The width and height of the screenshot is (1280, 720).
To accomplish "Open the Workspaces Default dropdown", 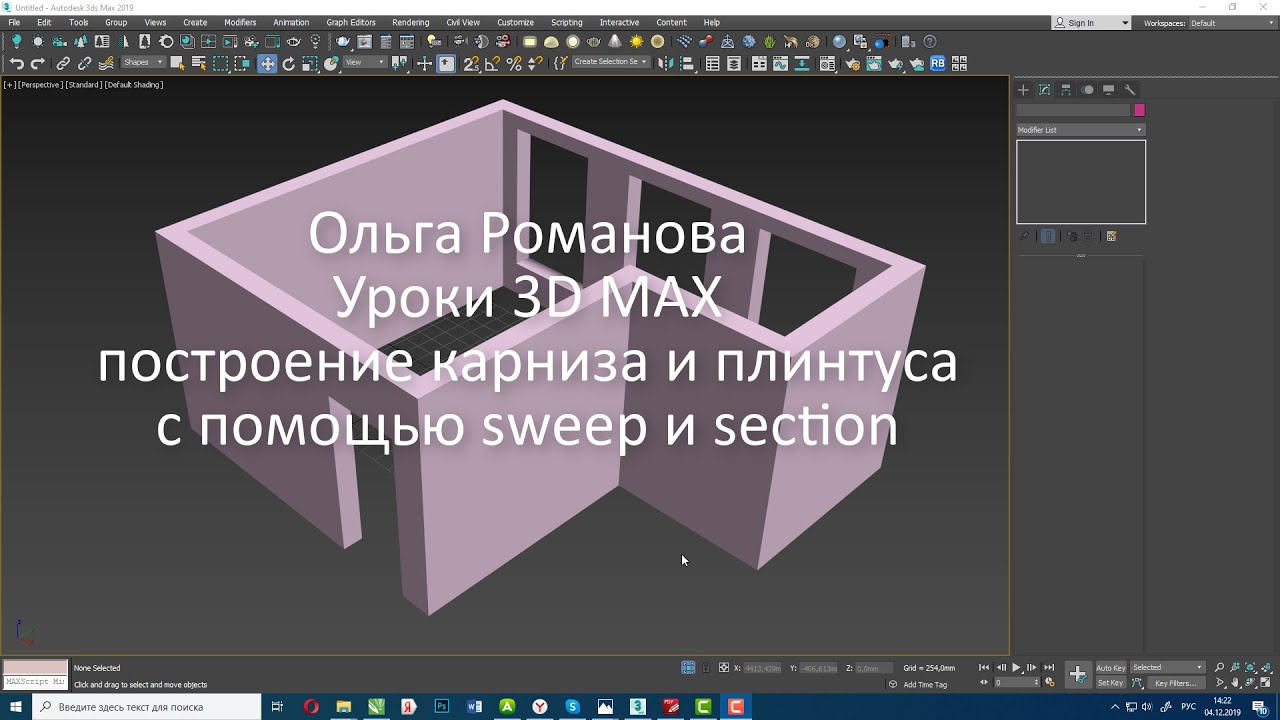I will coord(1233,23).
